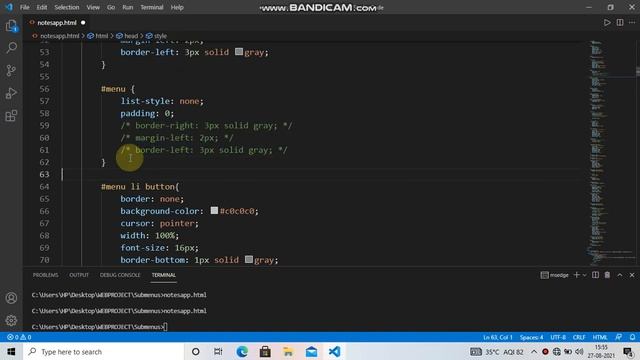The image size is (640, 360).
Task: Open the Terminal menu
Action: tap(152, 7)
